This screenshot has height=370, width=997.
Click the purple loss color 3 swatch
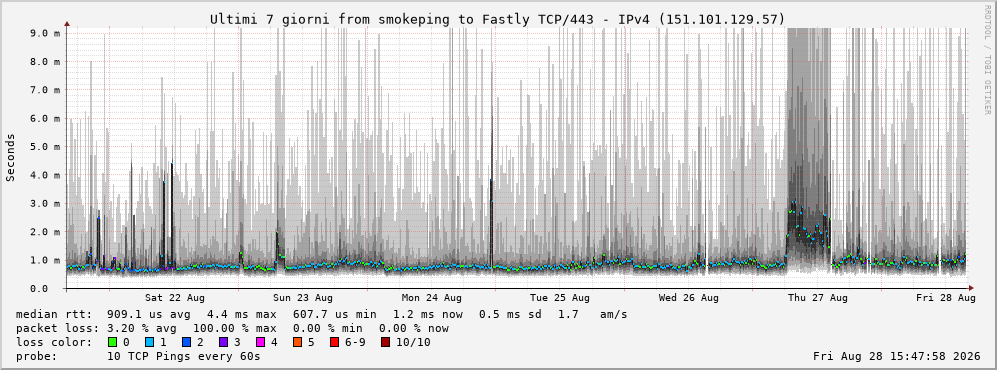pos(222,343)
